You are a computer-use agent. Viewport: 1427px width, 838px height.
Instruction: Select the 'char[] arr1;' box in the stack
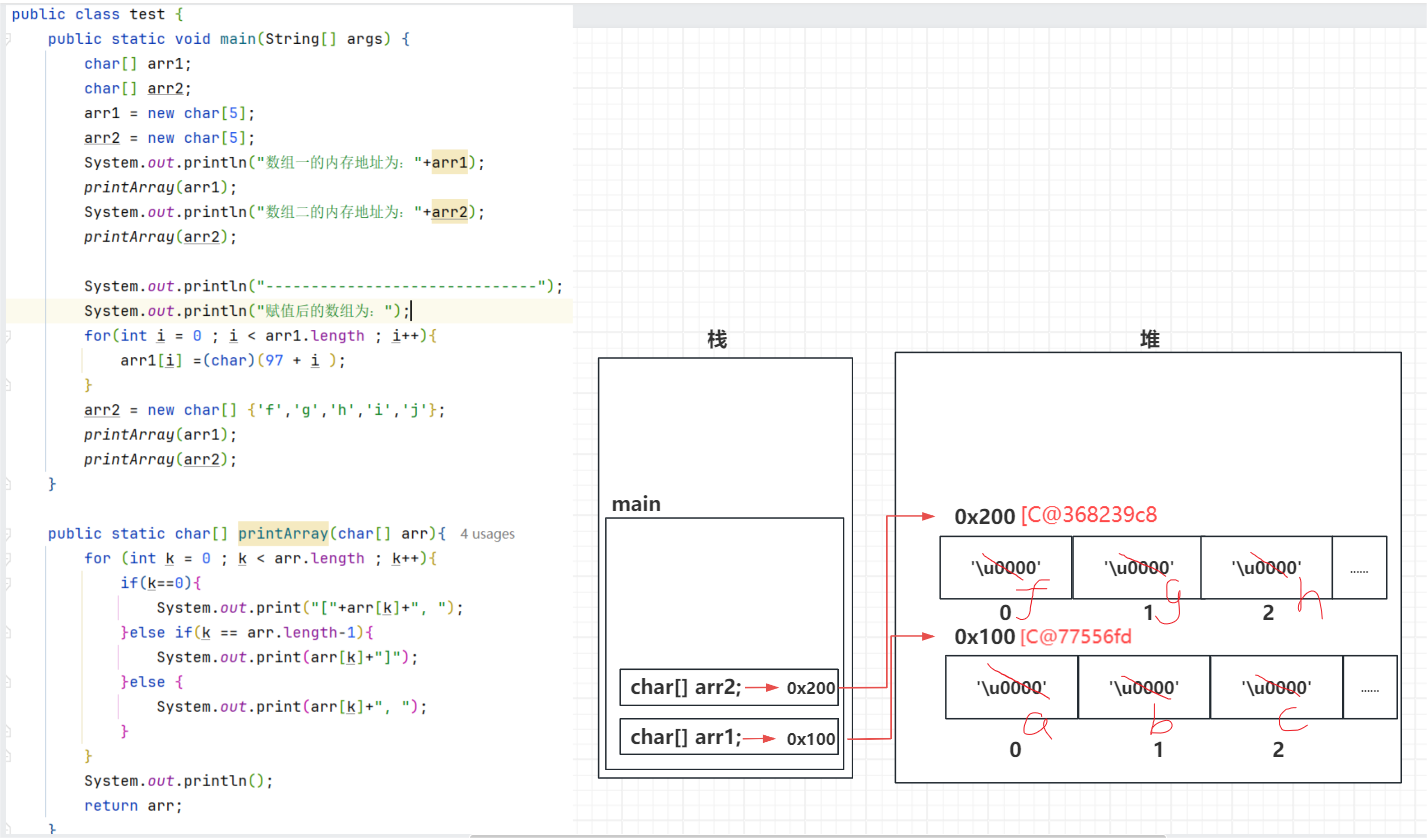click(x=729, y=738)
